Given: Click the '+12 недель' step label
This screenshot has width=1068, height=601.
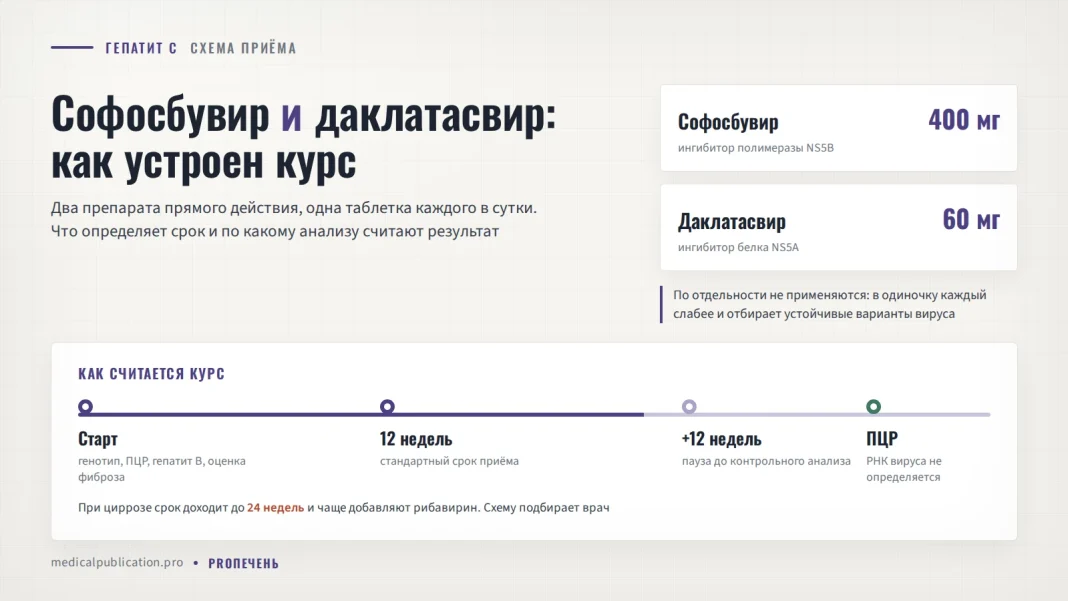Looking at the screenshot, I should point(721,439).
